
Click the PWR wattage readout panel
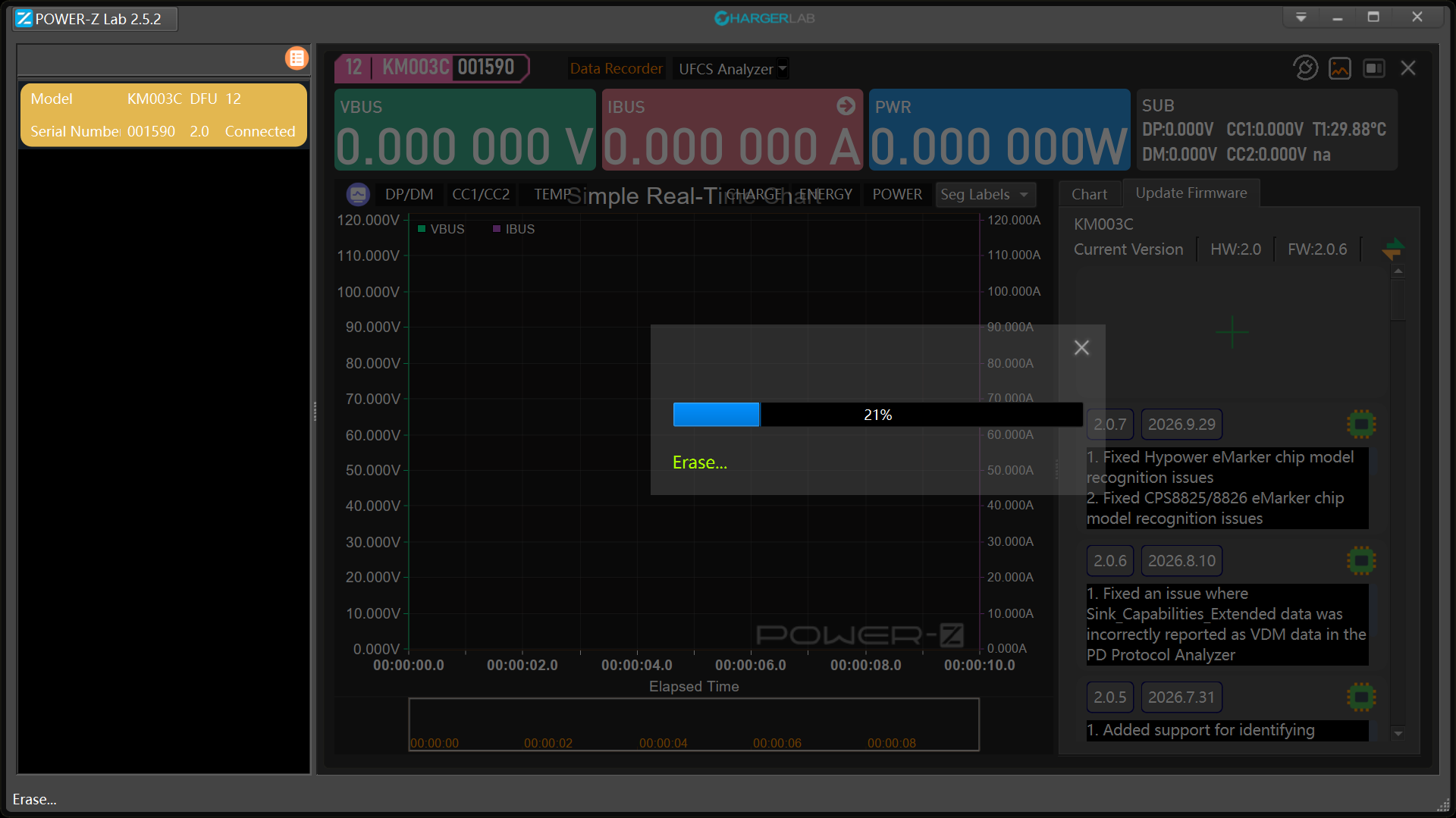999,130
